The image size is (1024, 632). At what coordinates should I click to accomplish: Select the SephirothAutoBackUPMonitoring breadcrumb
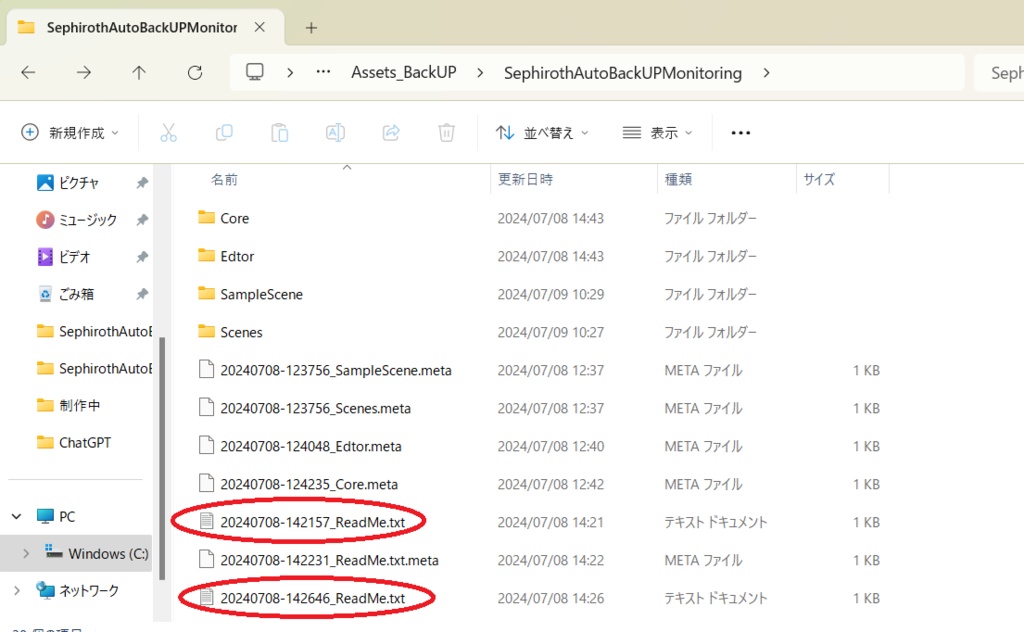click(622, 72)
